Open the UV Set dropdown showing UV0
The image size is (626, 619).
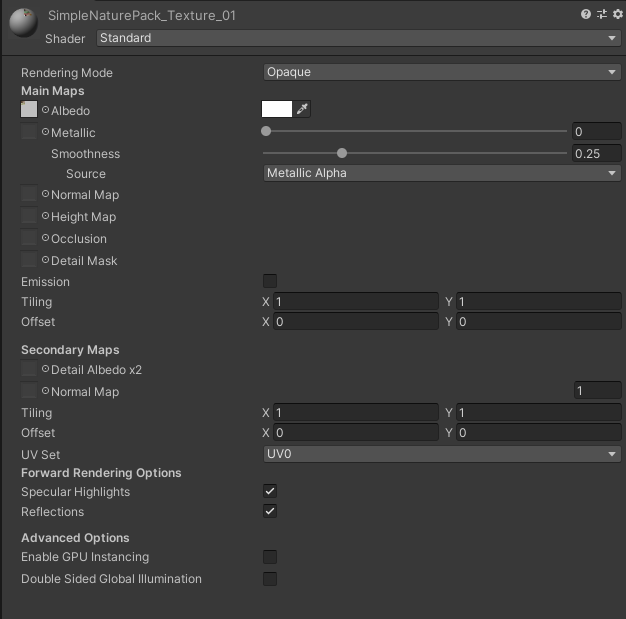coord(442,454)
